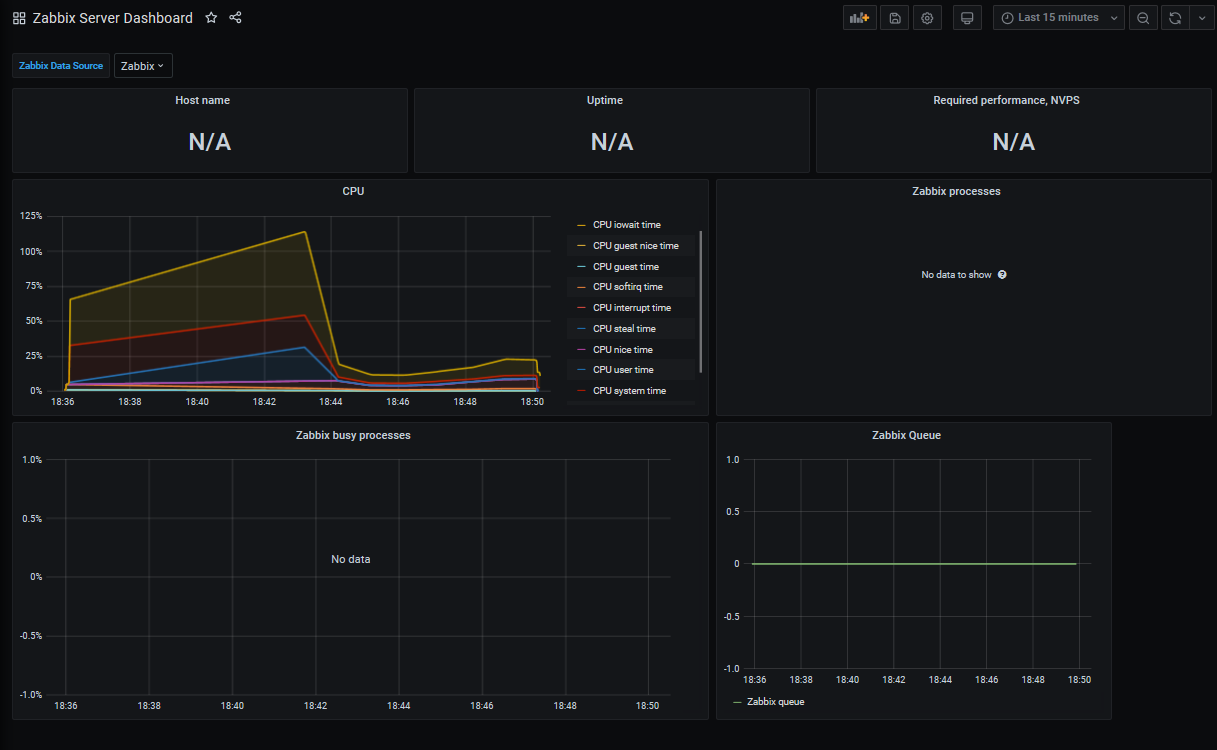Click the Uptime N/A value
This screenshot has height=750, width=1217.
click(612, 142)
